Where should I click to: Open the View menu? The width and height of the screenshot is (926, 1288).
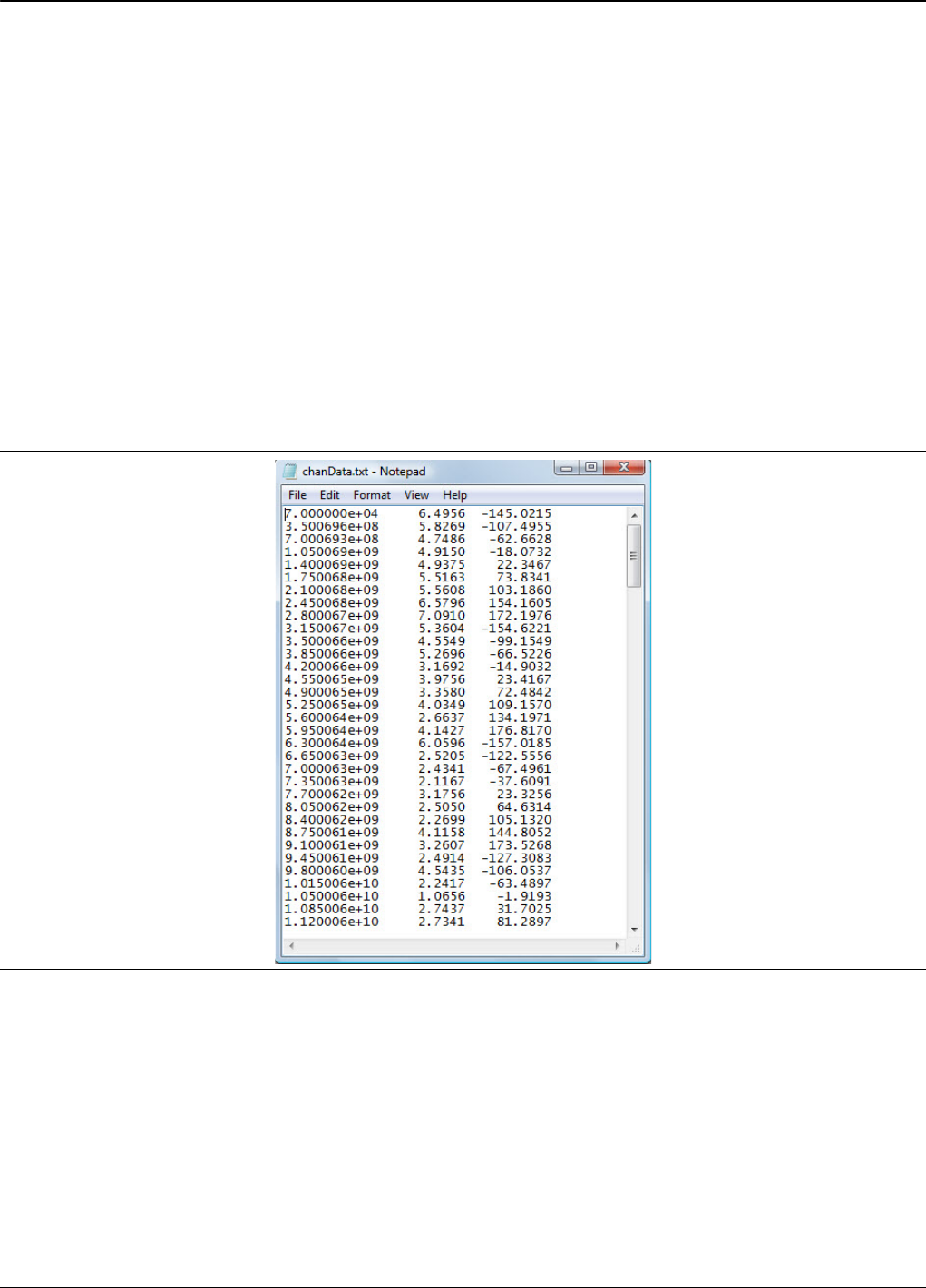click(416, 495)
